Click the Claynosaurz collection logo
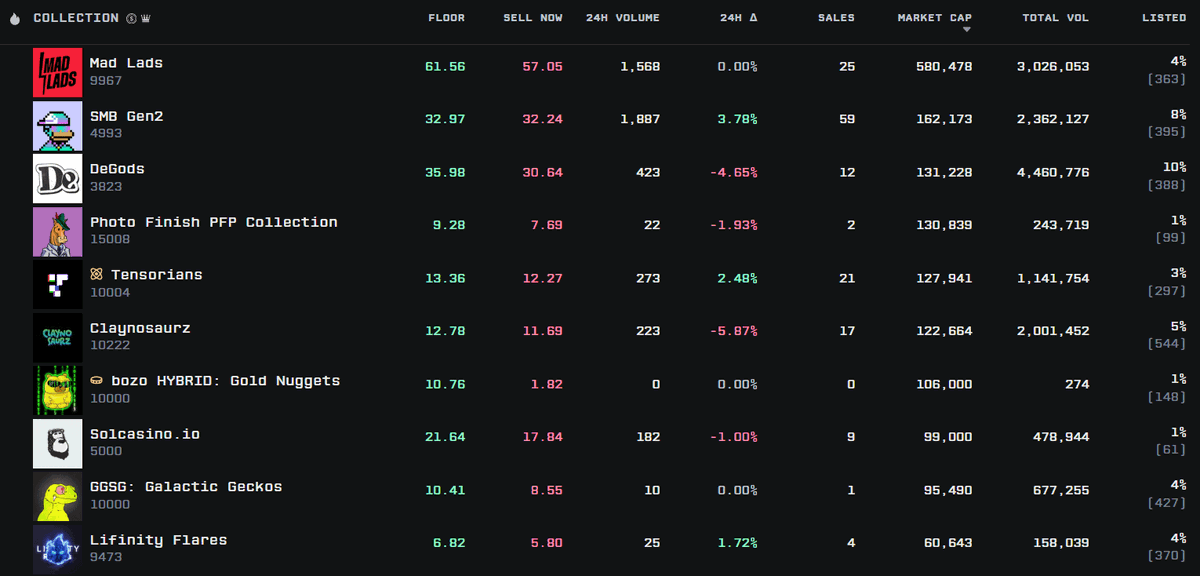The height and width of the screenshot is (576, 1200). click(57, 337)
